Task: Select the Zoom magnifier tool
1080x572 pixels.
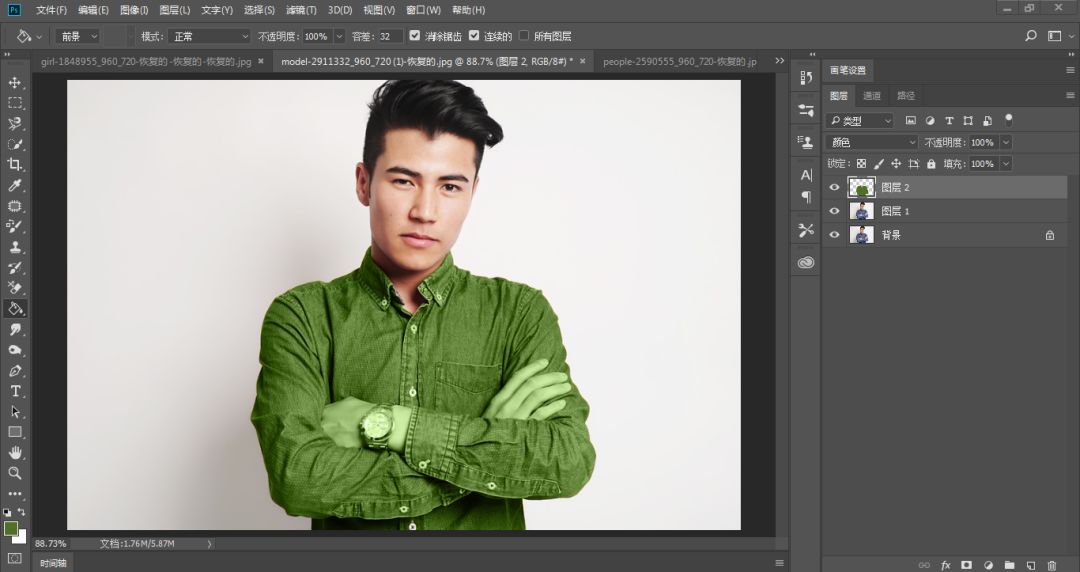Action: click(x=15, y=473)
